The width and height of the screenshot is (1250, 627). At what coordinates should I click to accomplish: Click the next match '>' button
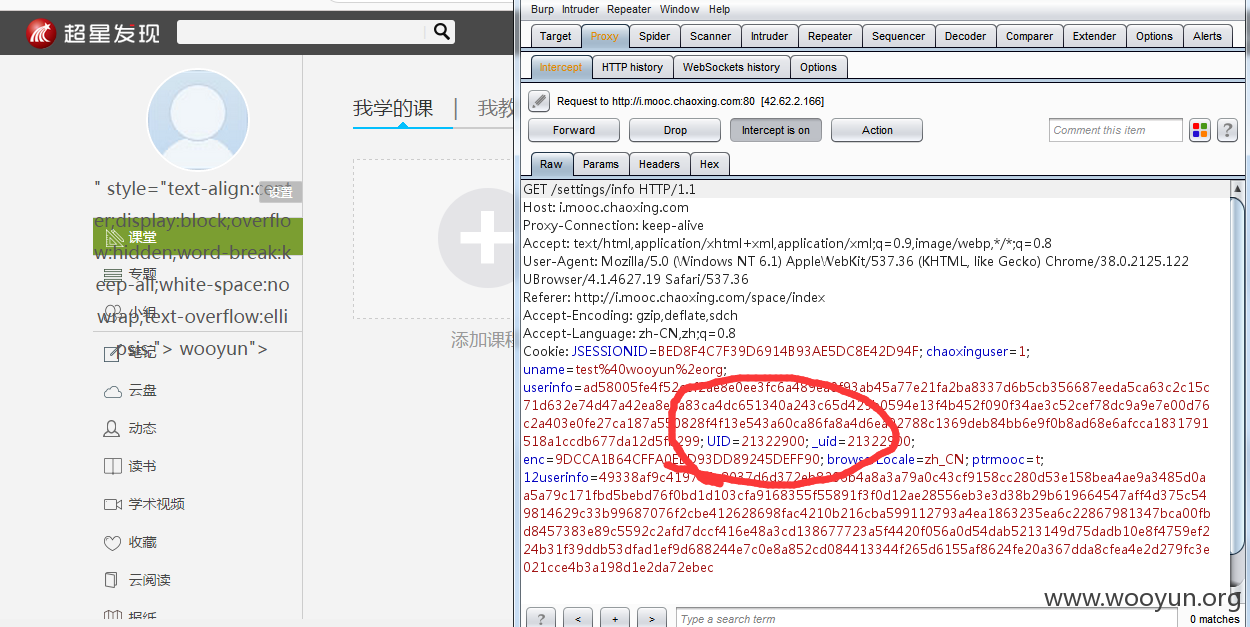point(652,619)
